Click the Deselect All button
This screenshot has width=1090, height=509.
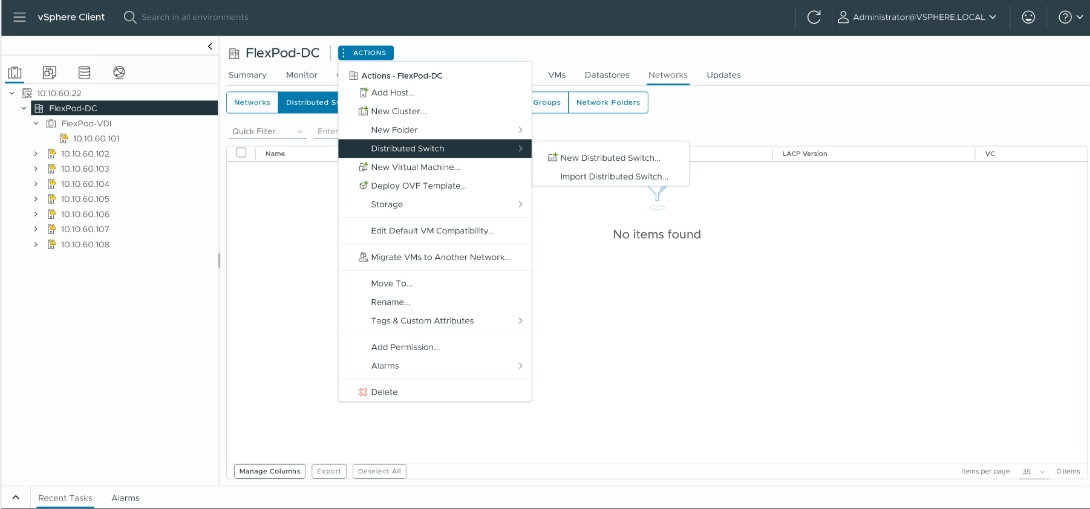click(x=380, y=471)
